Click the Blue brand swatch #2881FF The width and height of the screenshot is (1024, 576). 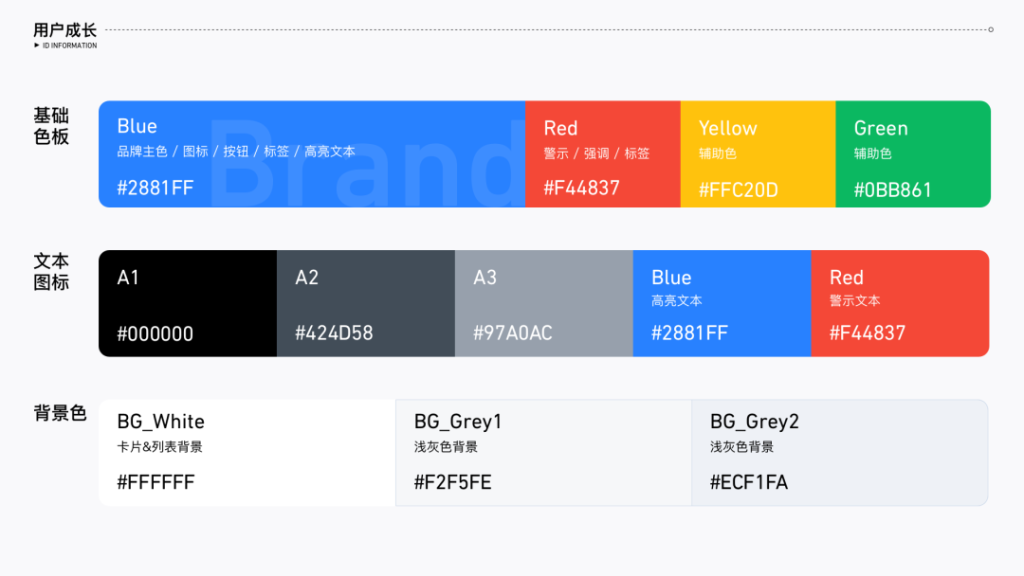tap(312, 154)
